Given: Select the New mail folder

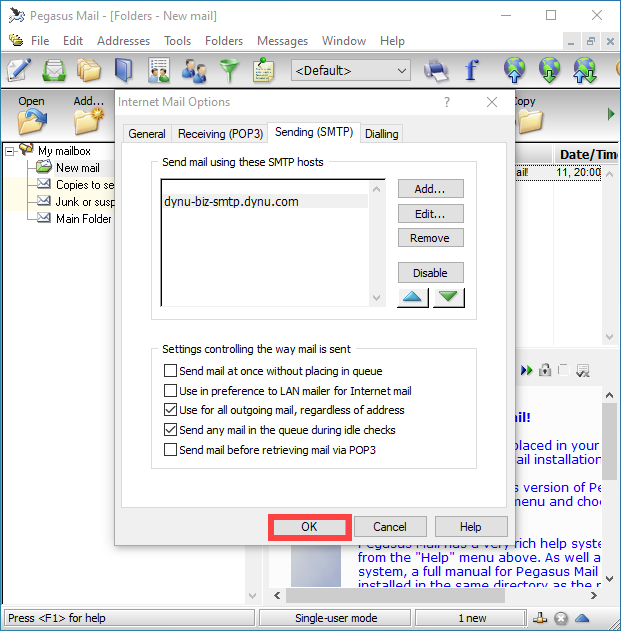Looking at the screenshot, I should coord(78,168).
